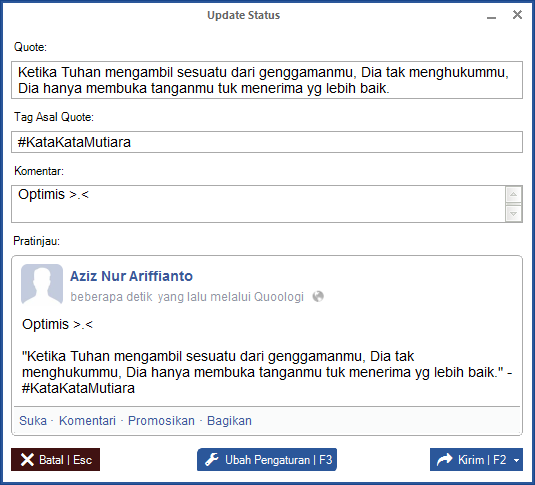The height and width of the screenshot is (485, 535).
Task: Open the Kirim button dropdown arrow
Action: 517,460
